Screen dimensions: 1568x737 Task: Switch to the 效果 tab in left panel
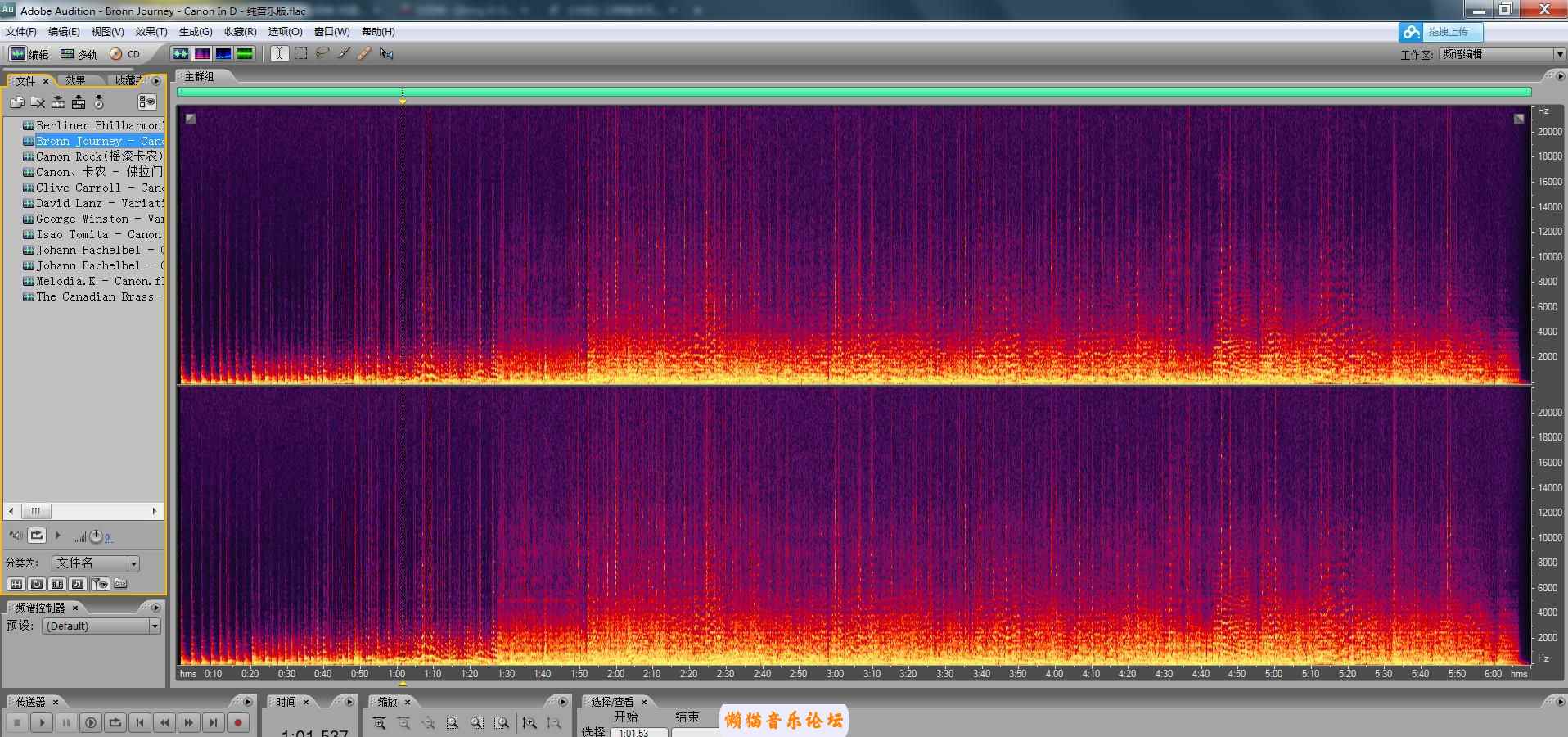[x=75, y=80]
